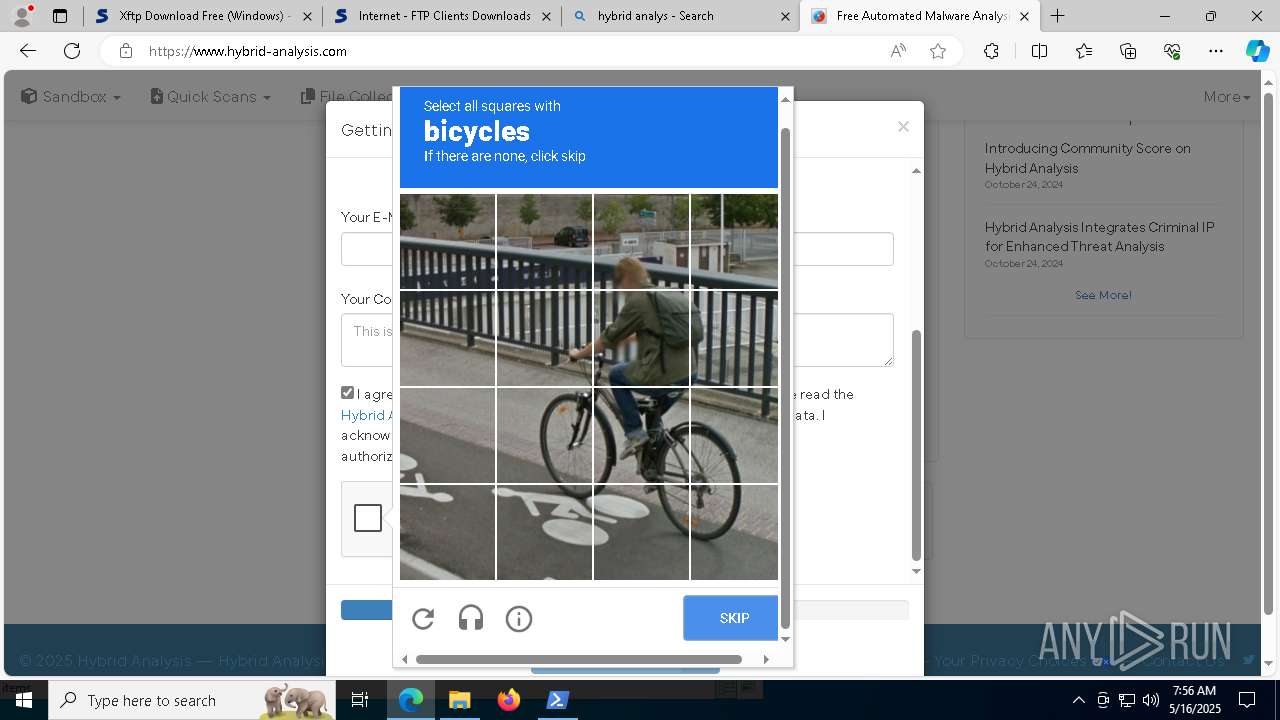Open the captcha info icon

(519, 619)
